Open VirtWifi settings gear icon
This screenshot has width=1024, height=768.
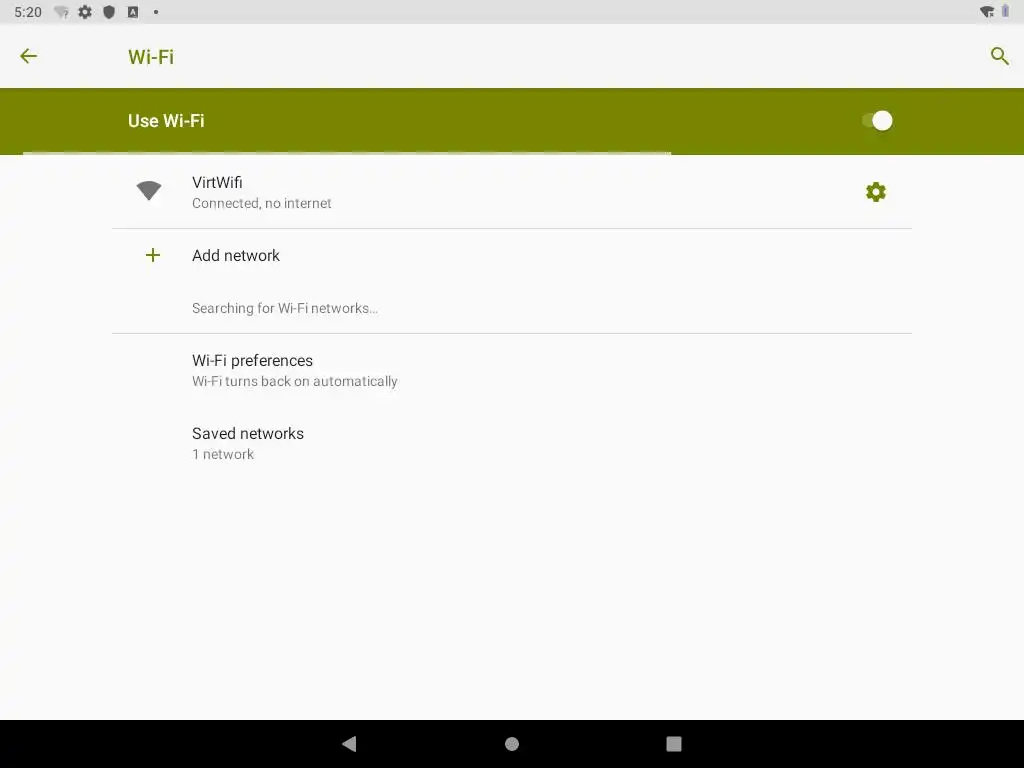click(x=876, y=192)
